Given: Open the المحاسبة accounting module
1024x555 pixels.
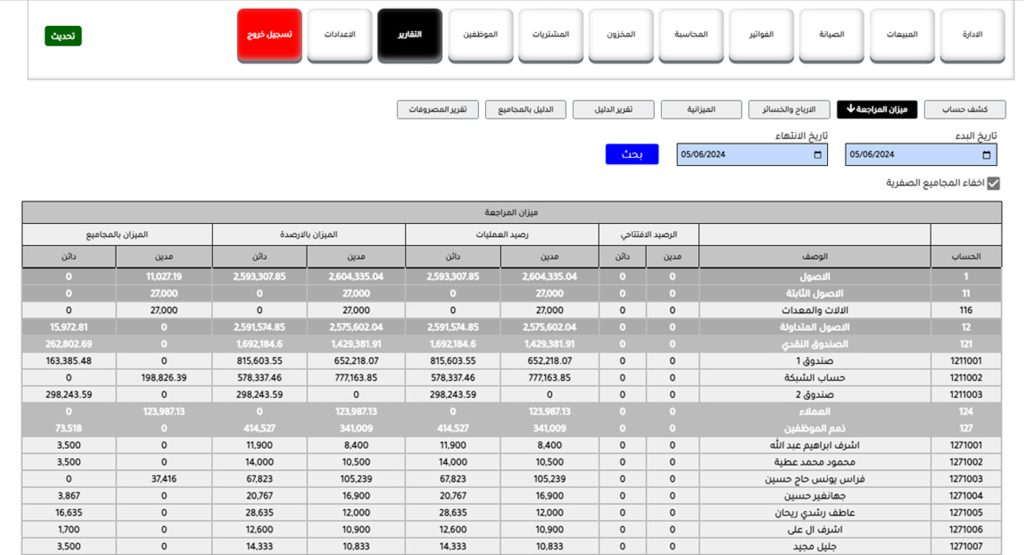Looking at the screenshot, I should pyautogui.click(x=691, y=35).
